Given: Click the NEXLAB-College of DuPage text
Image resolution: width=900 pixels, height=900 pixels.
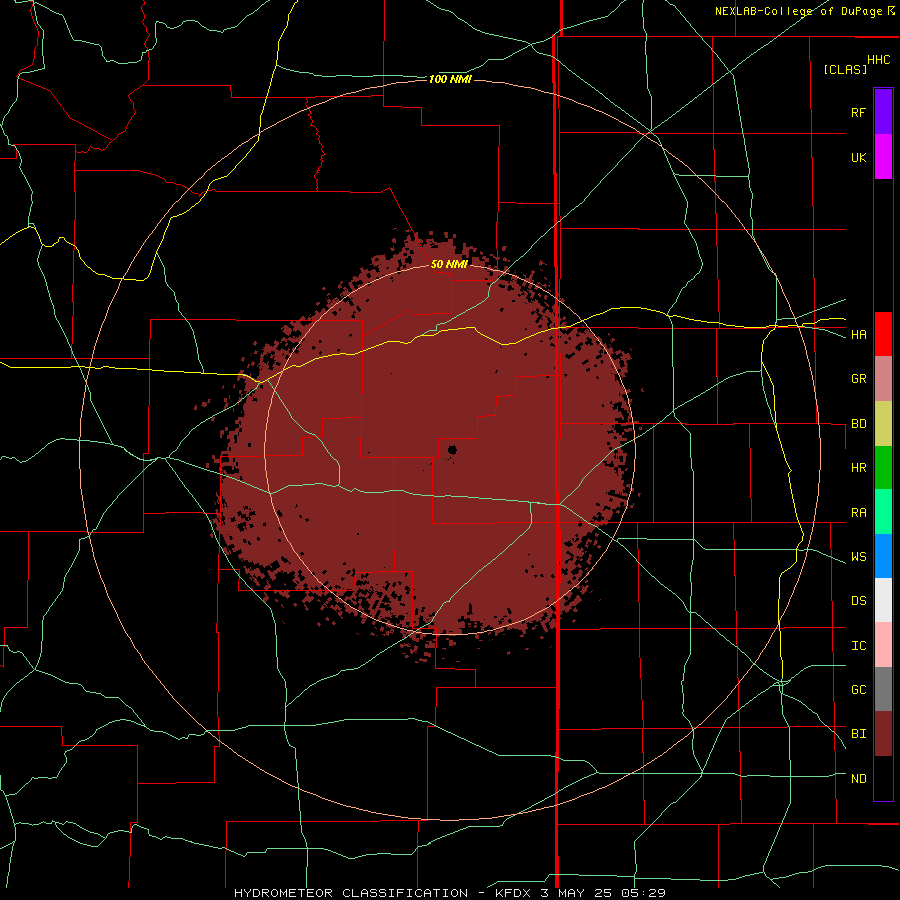Looking at the screenshot, I should pyautogui.click(x=798, y=11).
